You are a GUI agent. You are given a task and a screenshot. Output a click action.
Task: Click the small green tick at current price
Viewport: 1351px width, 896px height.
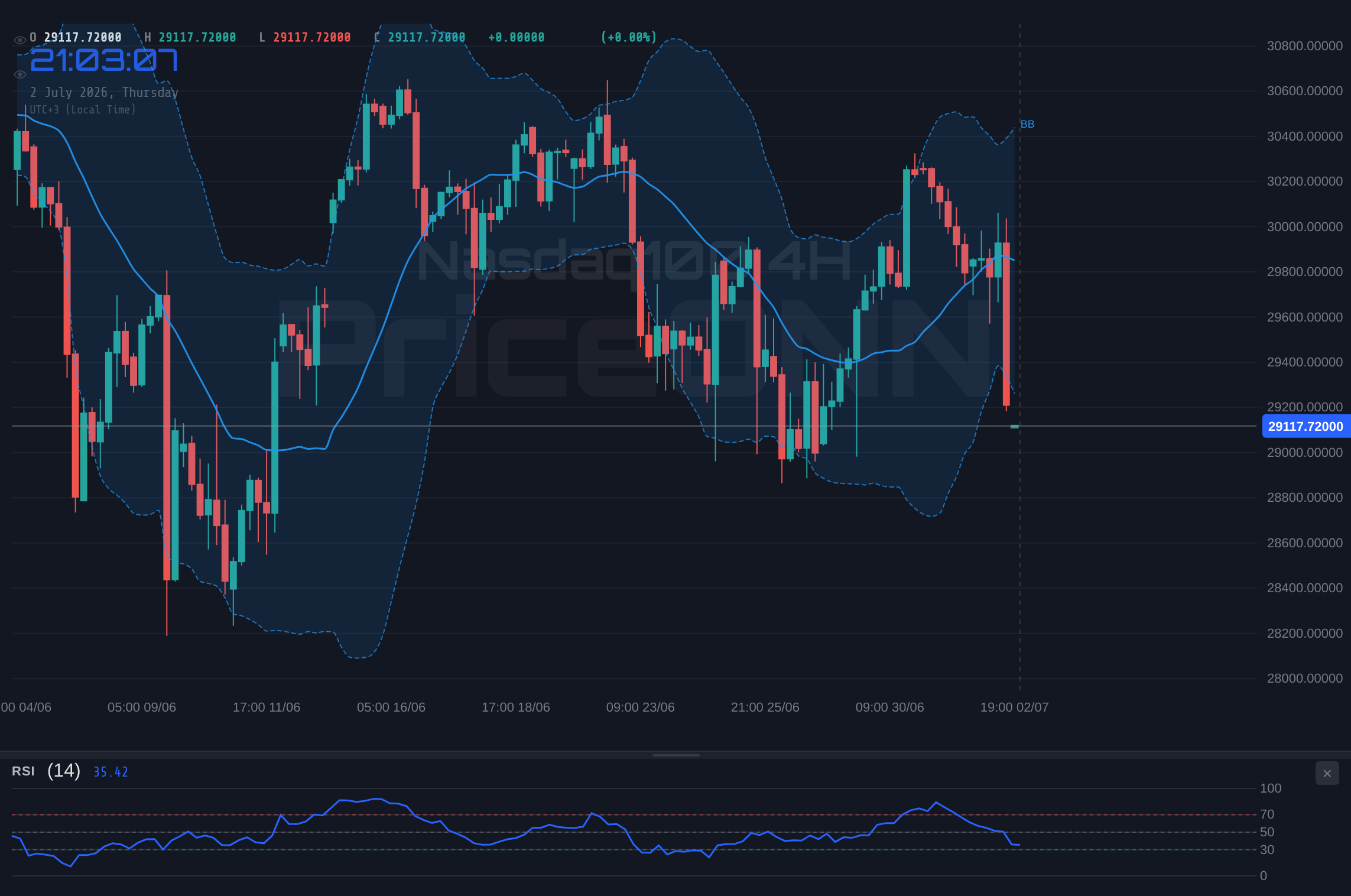tap(1015, 426)
